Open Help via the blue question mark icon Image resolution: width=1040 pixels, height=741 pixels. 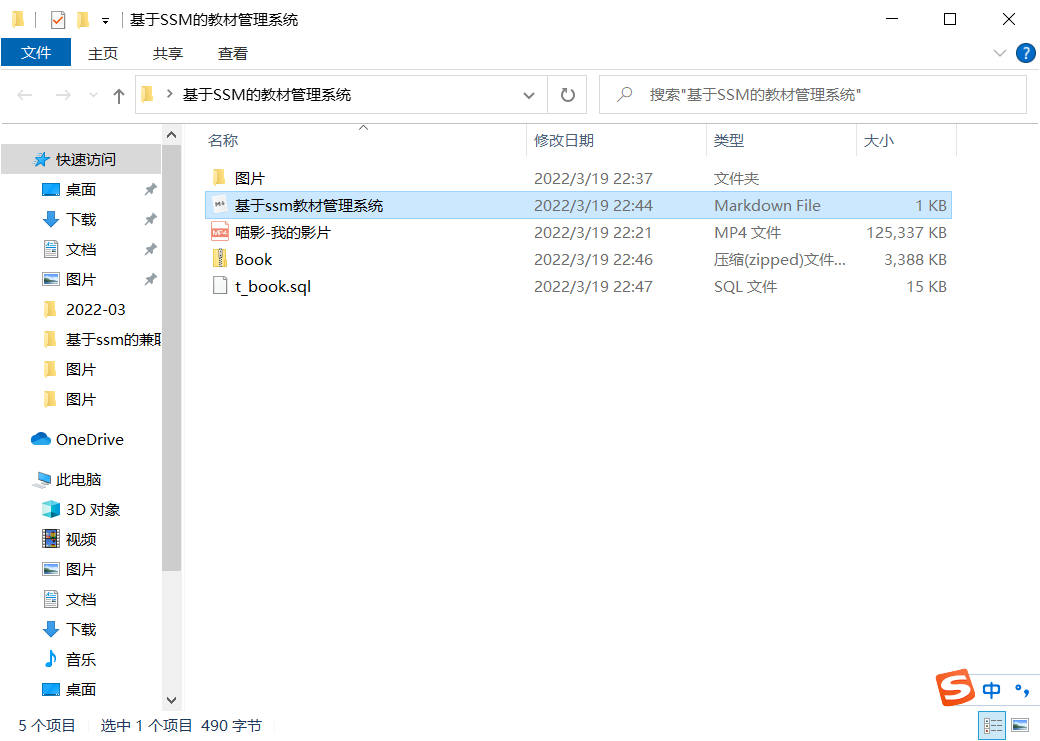[1026, 53]
